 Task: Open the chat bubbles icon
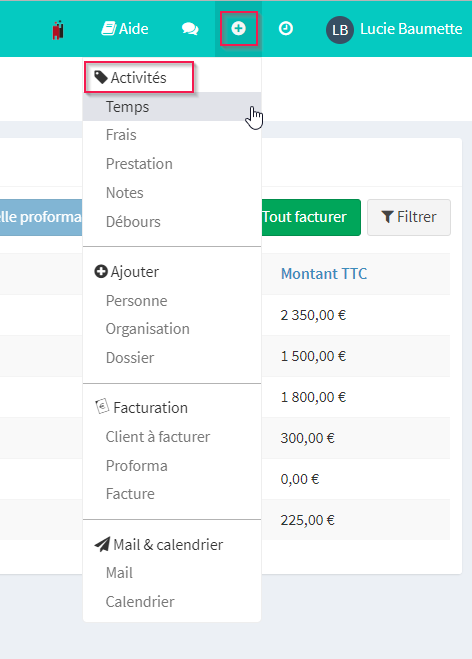click(190, 29)
